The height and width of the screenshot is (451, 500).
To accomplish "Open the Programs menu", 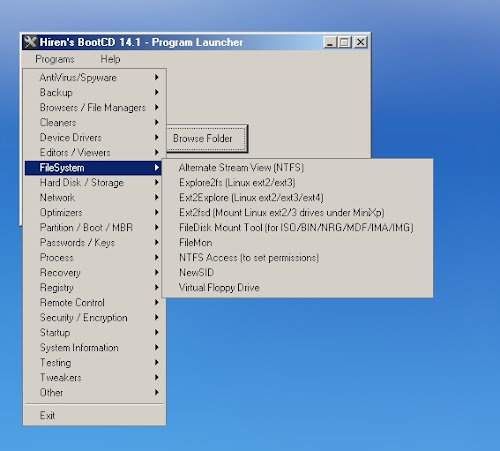I will tap(55, 59).
